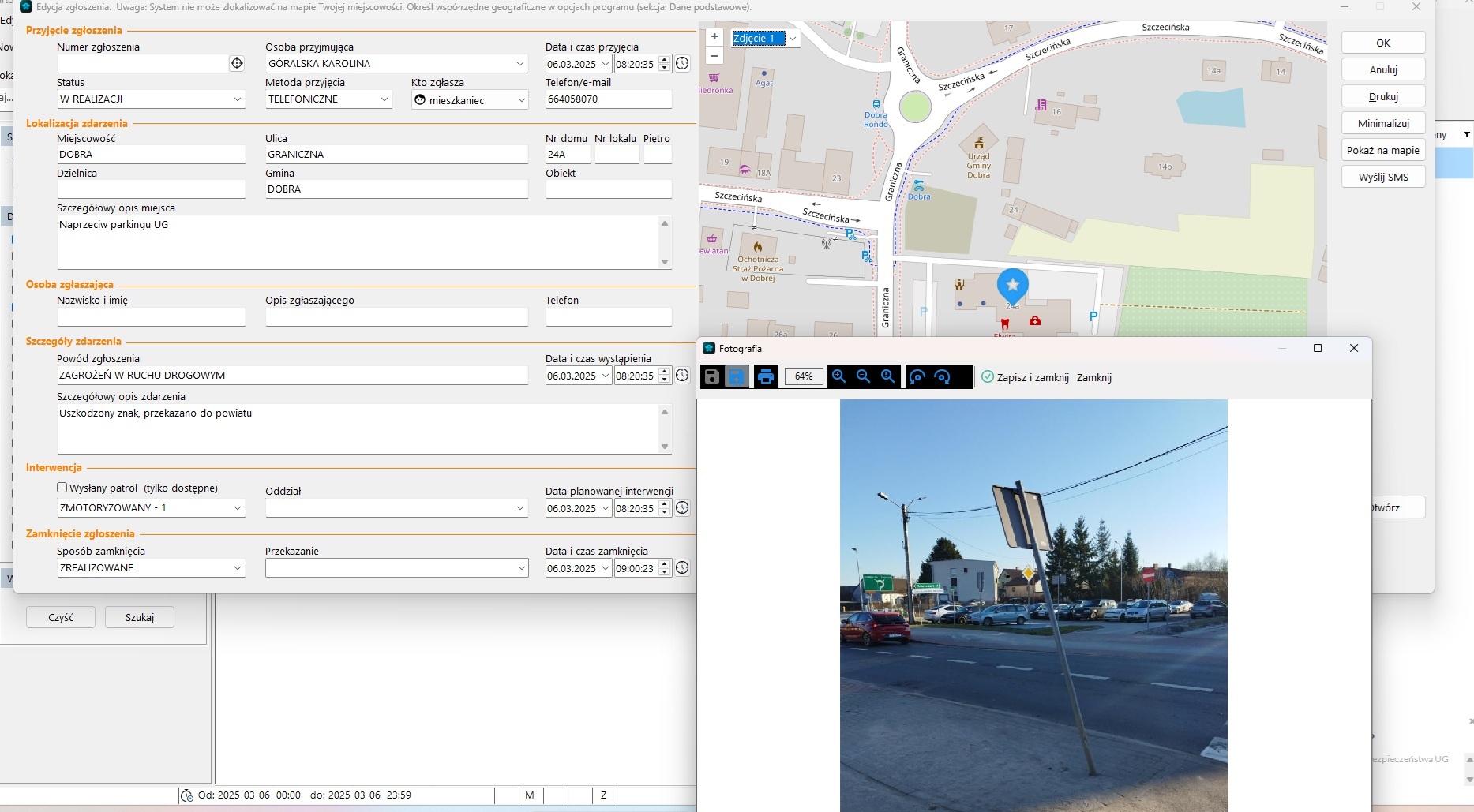Zoom in the map with plus button
Viewport: 1474px width, 812px height.
(714, 36)
